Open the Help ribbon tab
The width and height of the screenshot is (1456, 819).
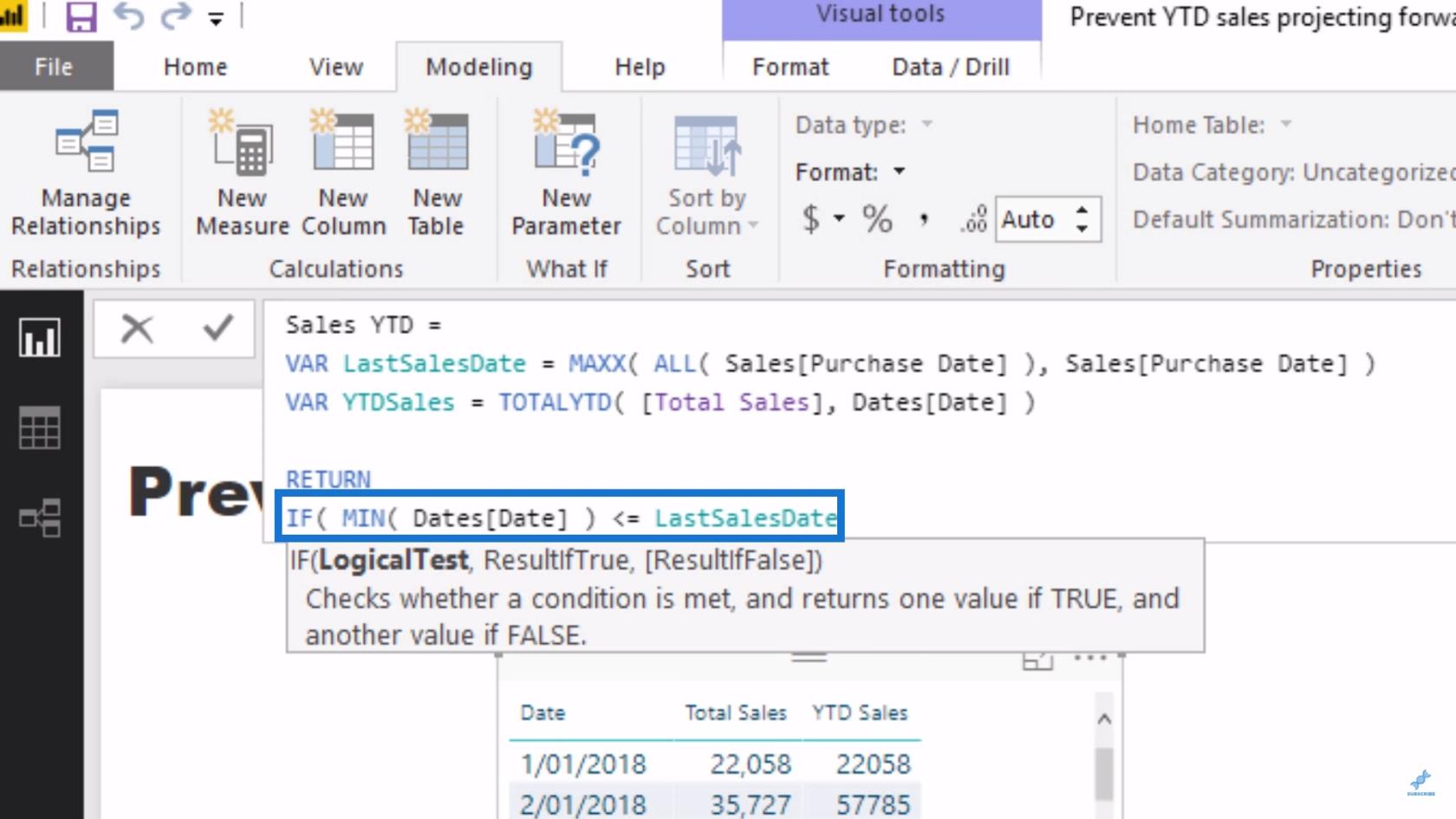[640, 67]
